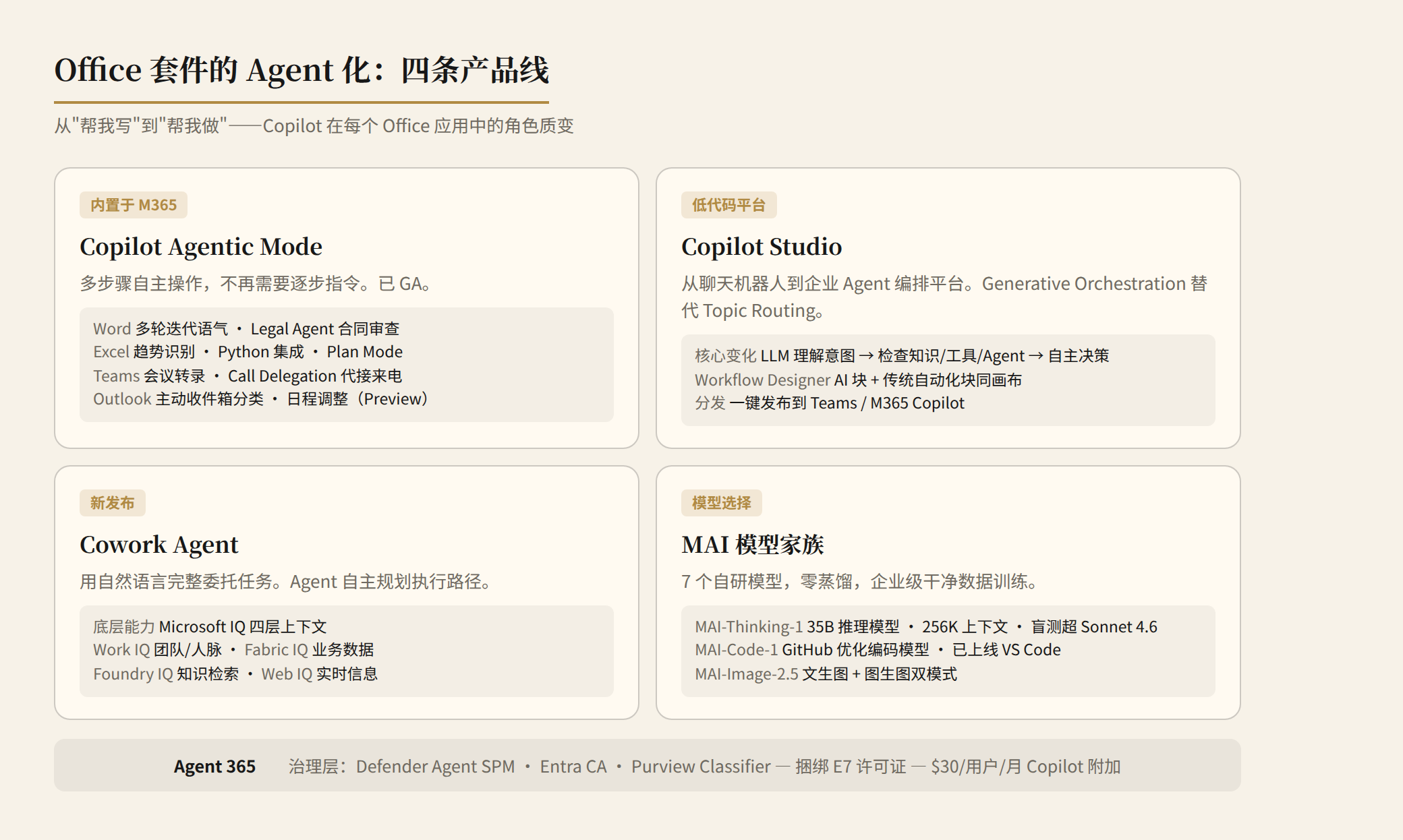
Task: Click the subtitle starting with '从"帮我写"到"帮我做"'
Action: [x=314, y=126]
